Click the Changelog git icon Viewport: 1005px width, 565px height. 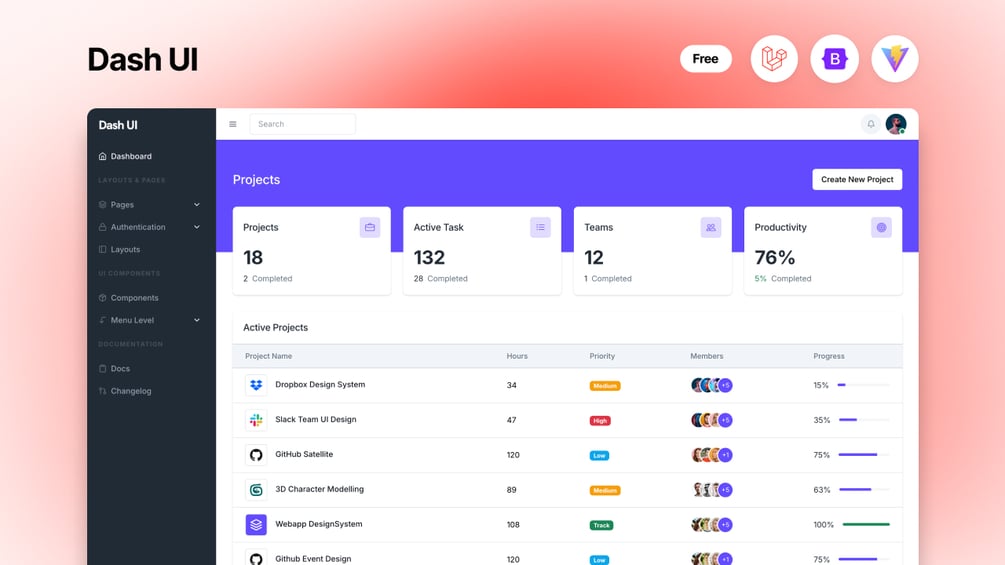[103, 391]
